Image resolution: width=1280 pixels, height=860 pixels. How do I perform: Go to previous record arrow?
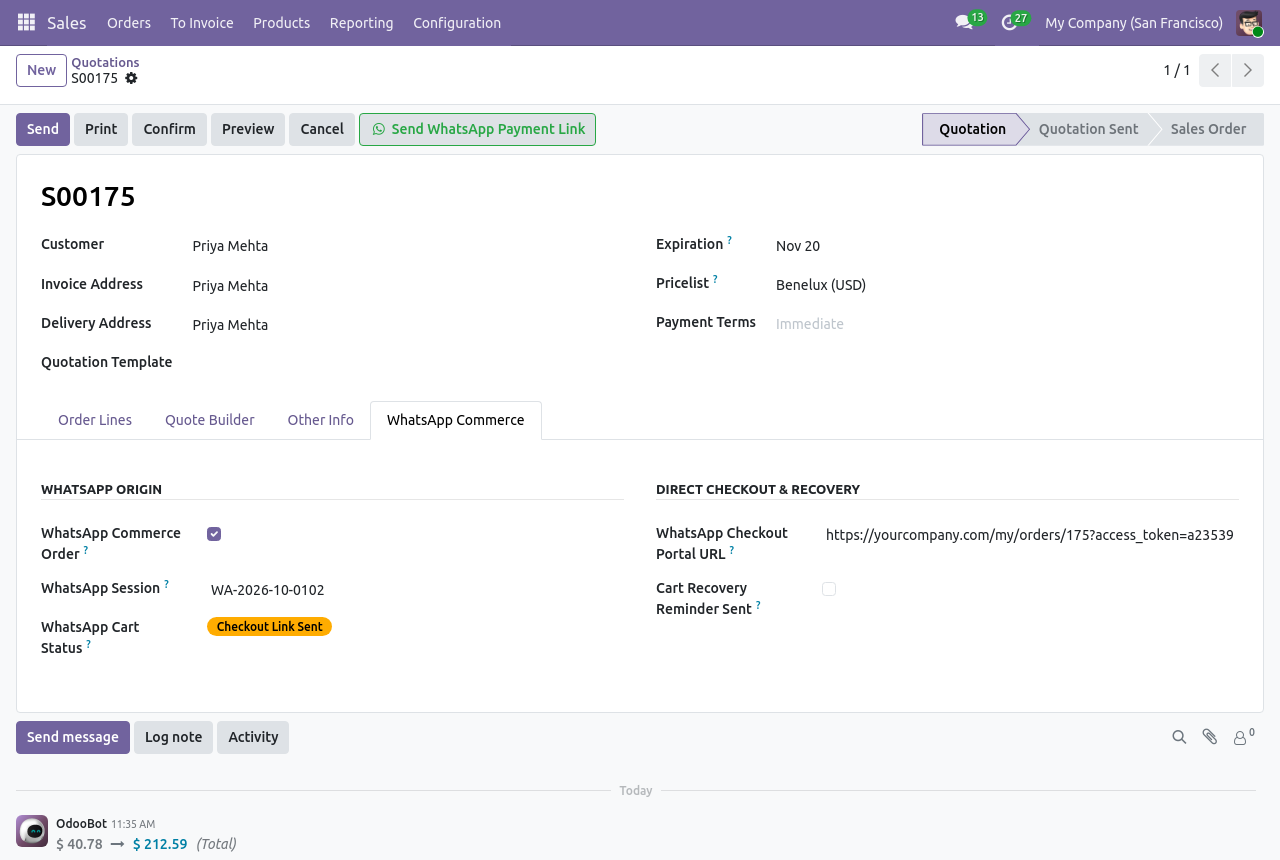click(1215, 70)
